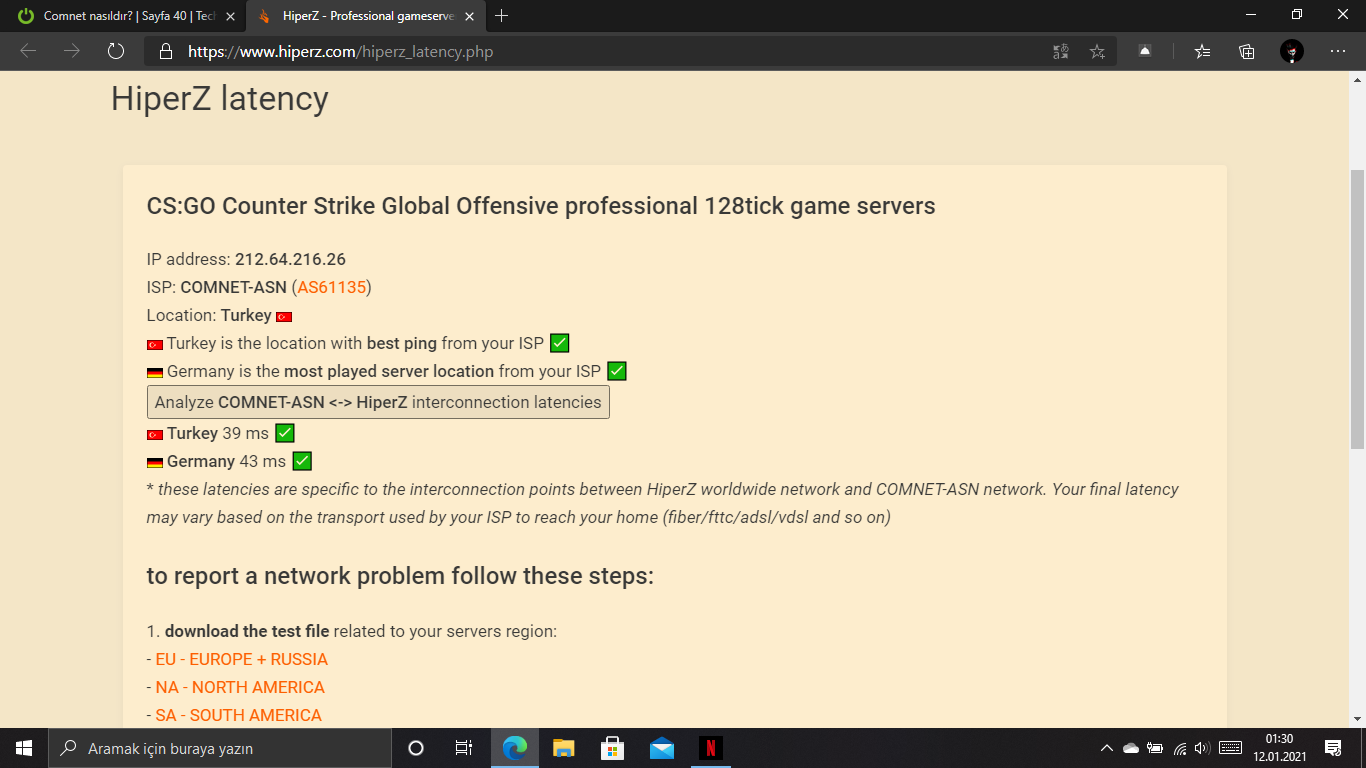This screenshot has height=768, width=1366.
Task: Launch Netflix from the taskbar
Action: pyautogui.click(x=710, y=748)
